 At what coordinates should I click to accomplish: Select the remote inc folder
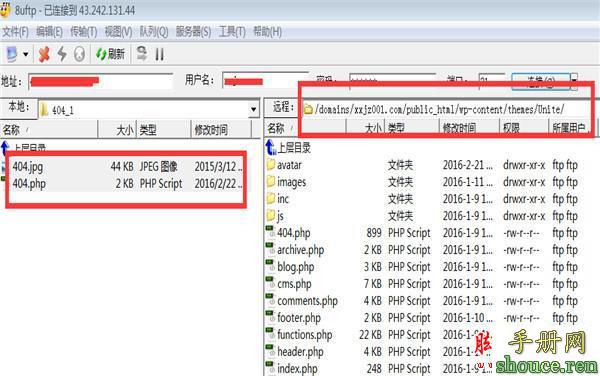(283, 199)
